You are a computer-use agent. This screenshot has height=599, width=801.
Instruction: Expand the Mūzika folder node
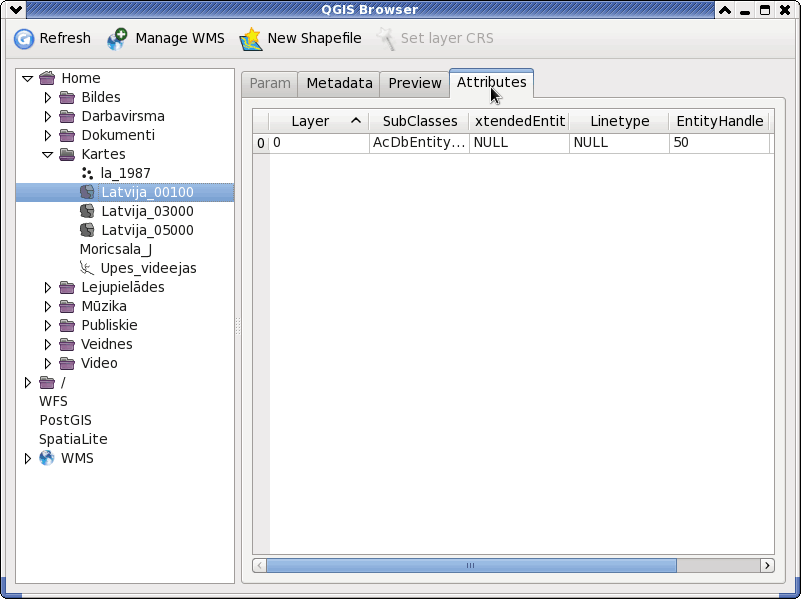click(x=48, y=306)
